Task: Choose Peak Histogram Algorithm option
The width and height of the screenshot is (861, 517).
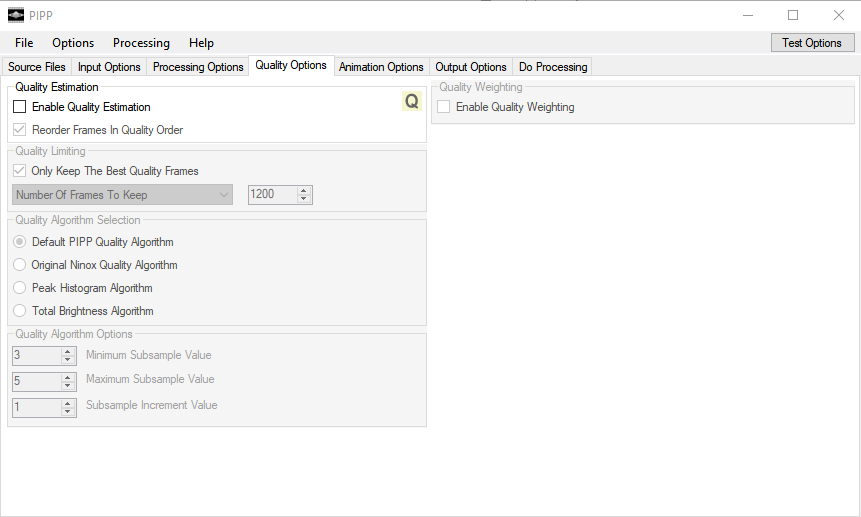Action: (20, 288)
